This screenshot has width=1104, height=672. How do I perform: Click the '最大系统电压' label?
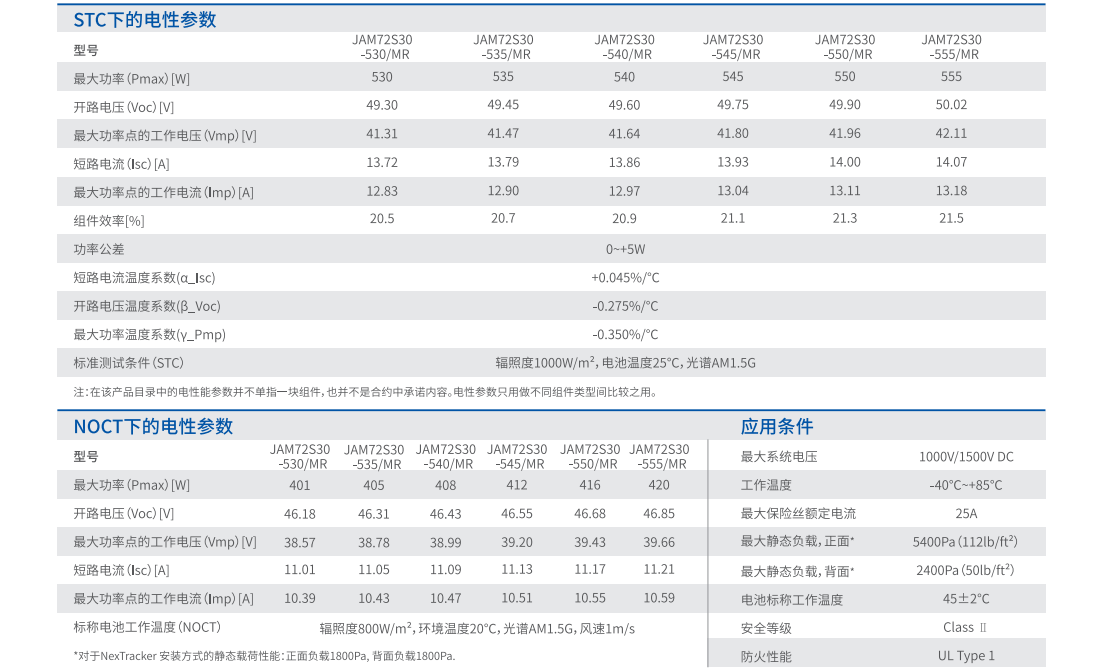click(x=779, y=457)
